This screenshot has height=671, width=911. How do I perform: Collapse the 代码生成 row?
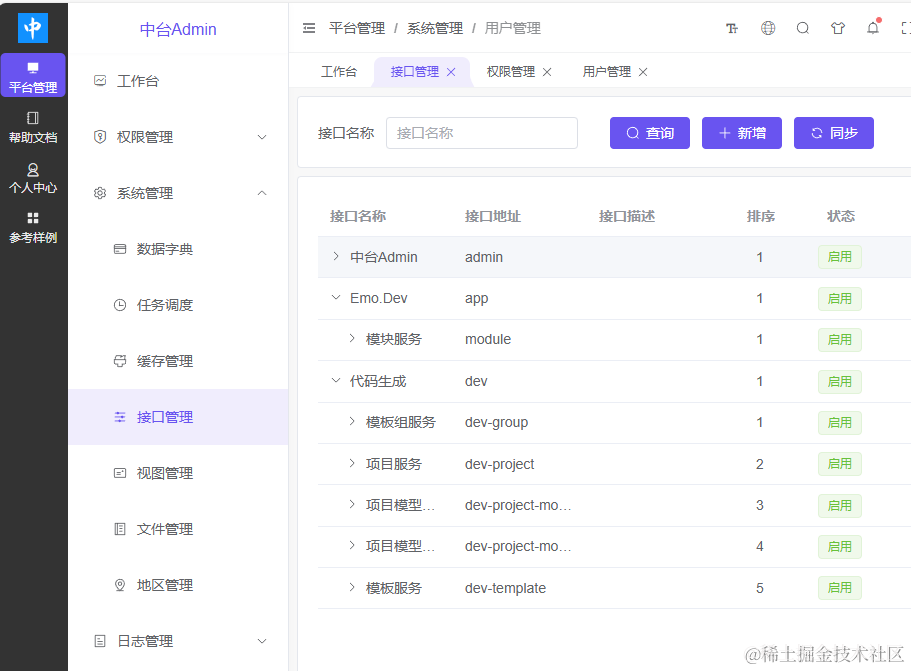click(336, 381)
